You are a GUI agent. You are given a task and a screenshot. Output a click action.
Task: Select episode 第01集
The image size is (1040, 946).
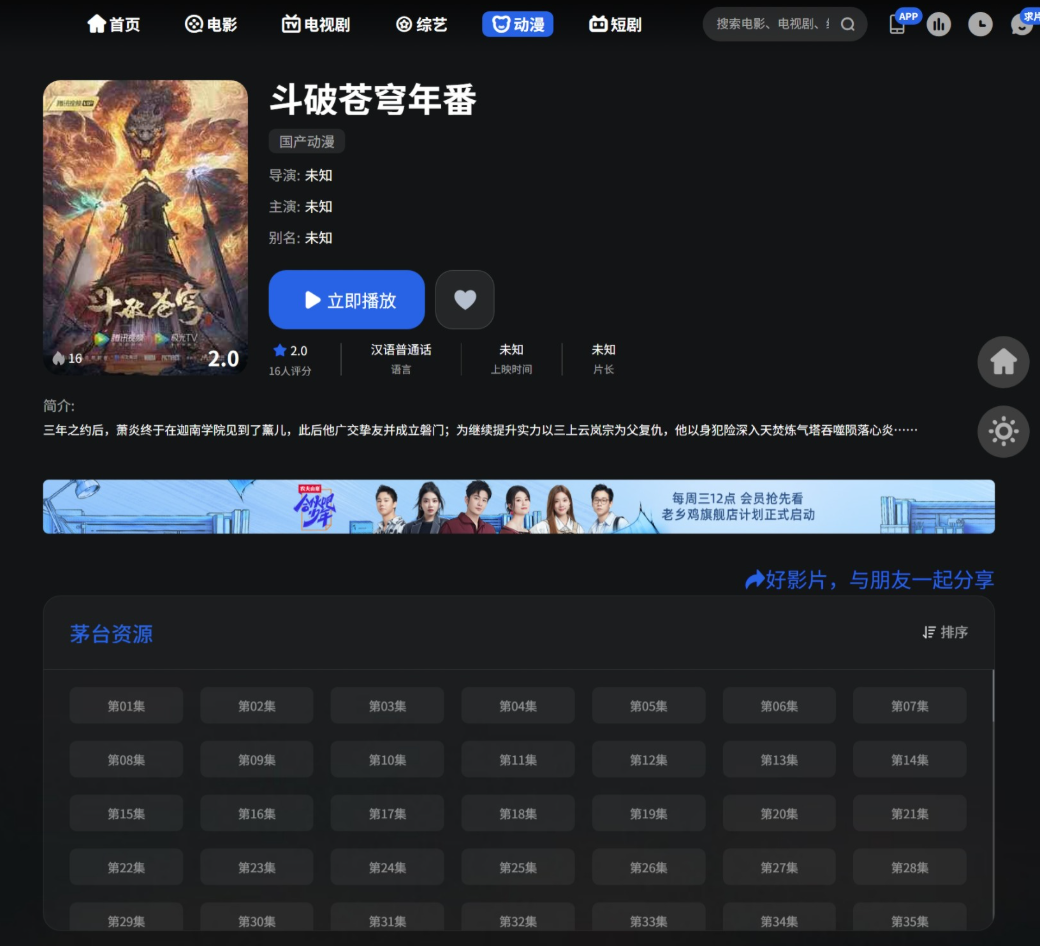point(126,706)
